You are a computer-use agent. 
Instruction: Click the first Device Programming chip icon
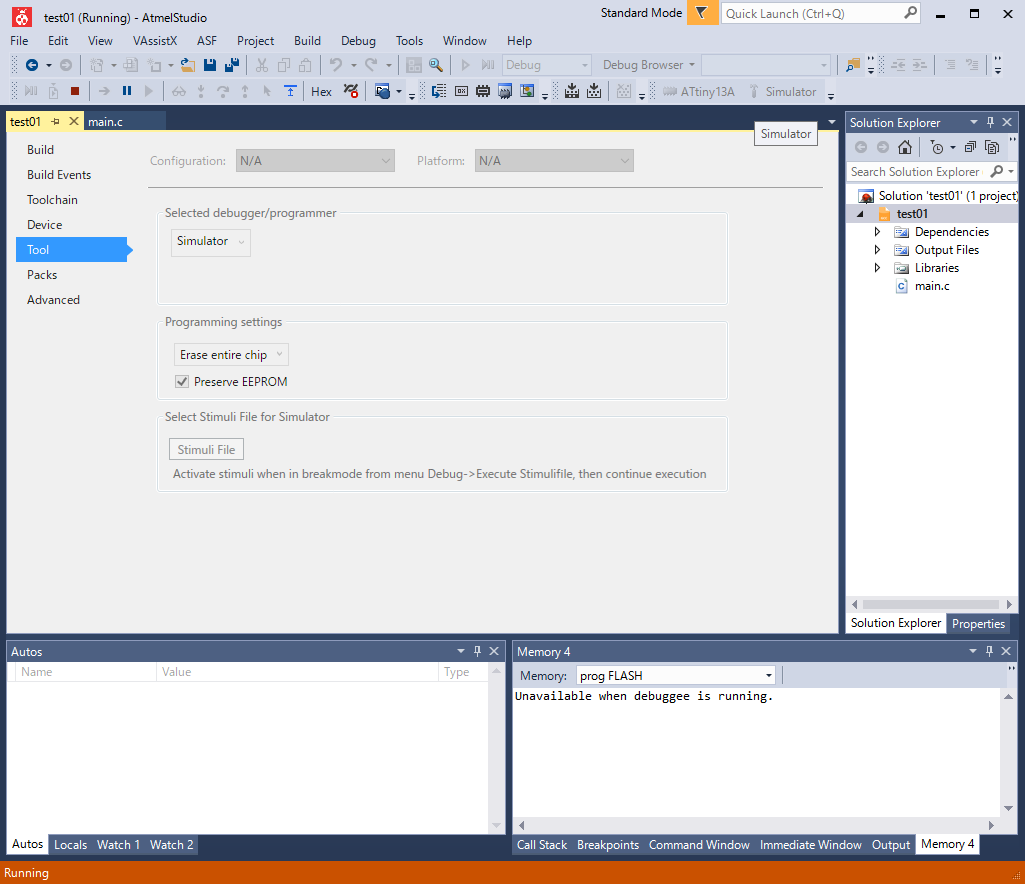(x=572, y=92)
